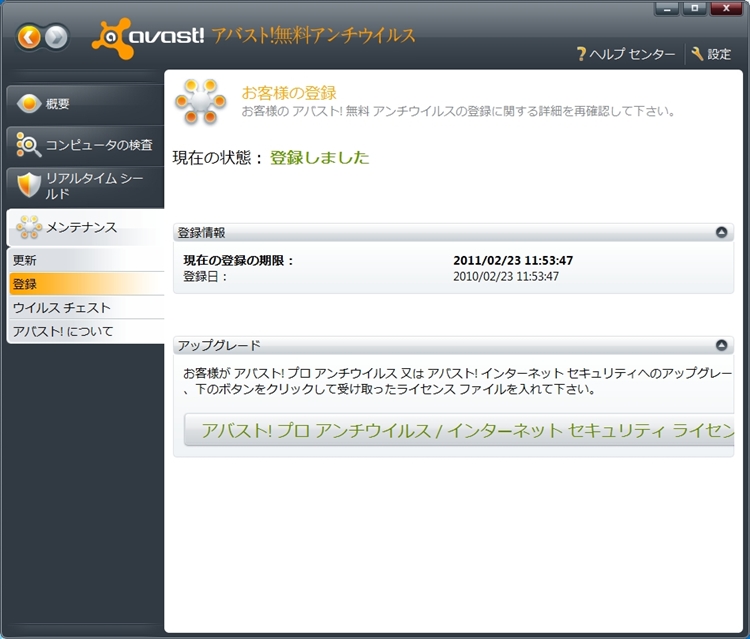The image size is (750, 639).
Task: Open リアルタイム シールド real-time shields section
Action: click(x=86, y=186)
